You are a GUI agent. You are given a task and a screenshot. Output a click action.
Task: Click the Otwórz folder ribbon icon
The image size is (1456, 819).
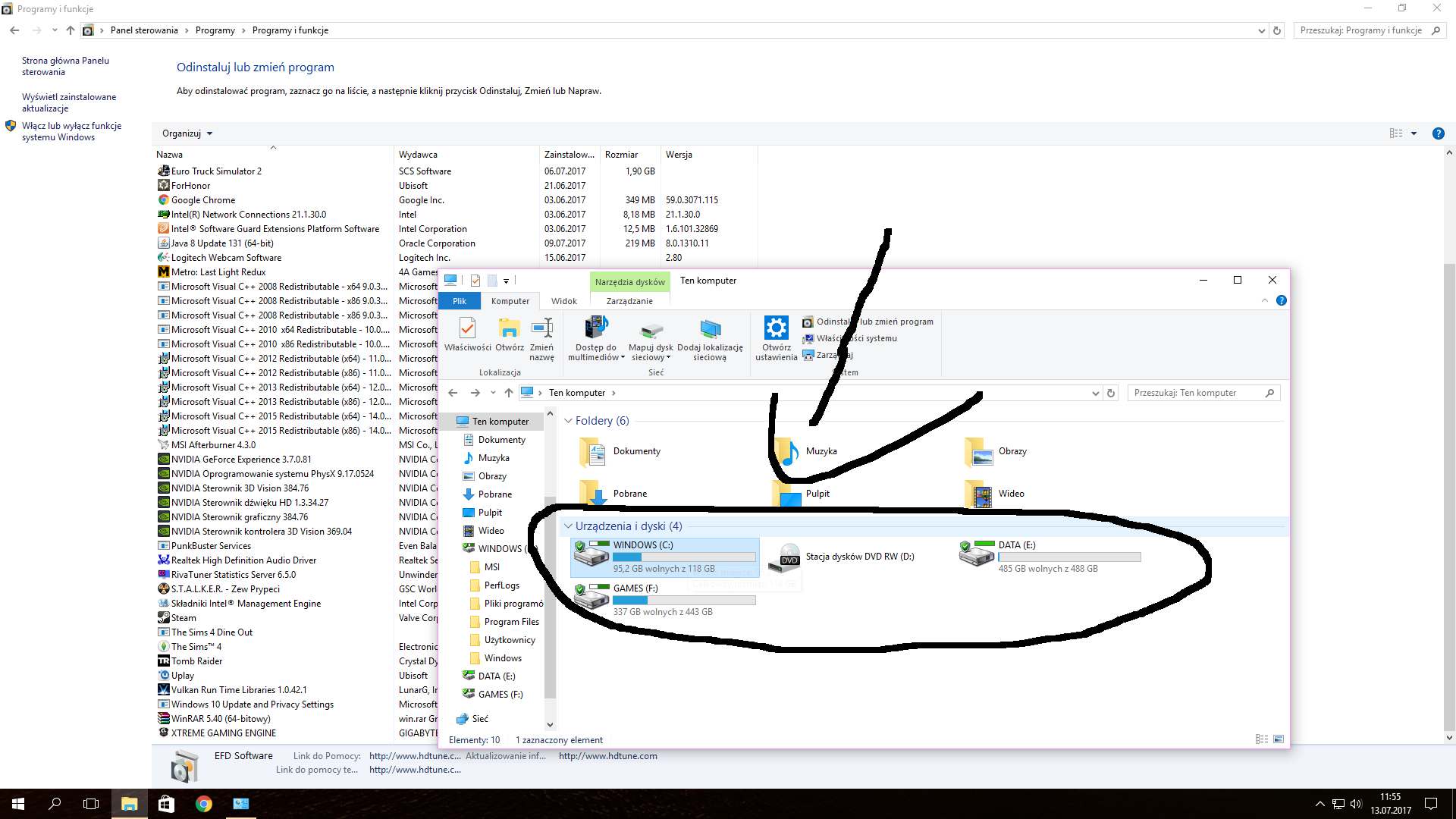(509, 329)
